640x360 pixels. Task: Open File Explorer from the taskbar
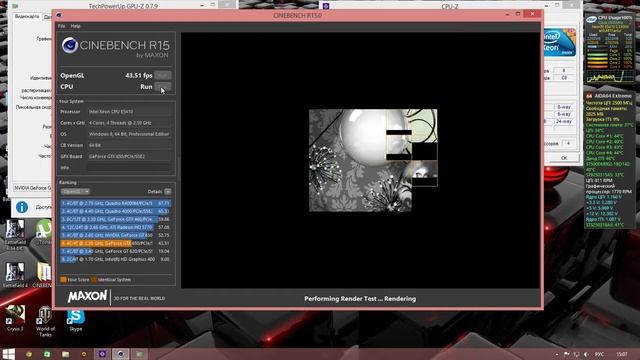(x=65, y=354)
